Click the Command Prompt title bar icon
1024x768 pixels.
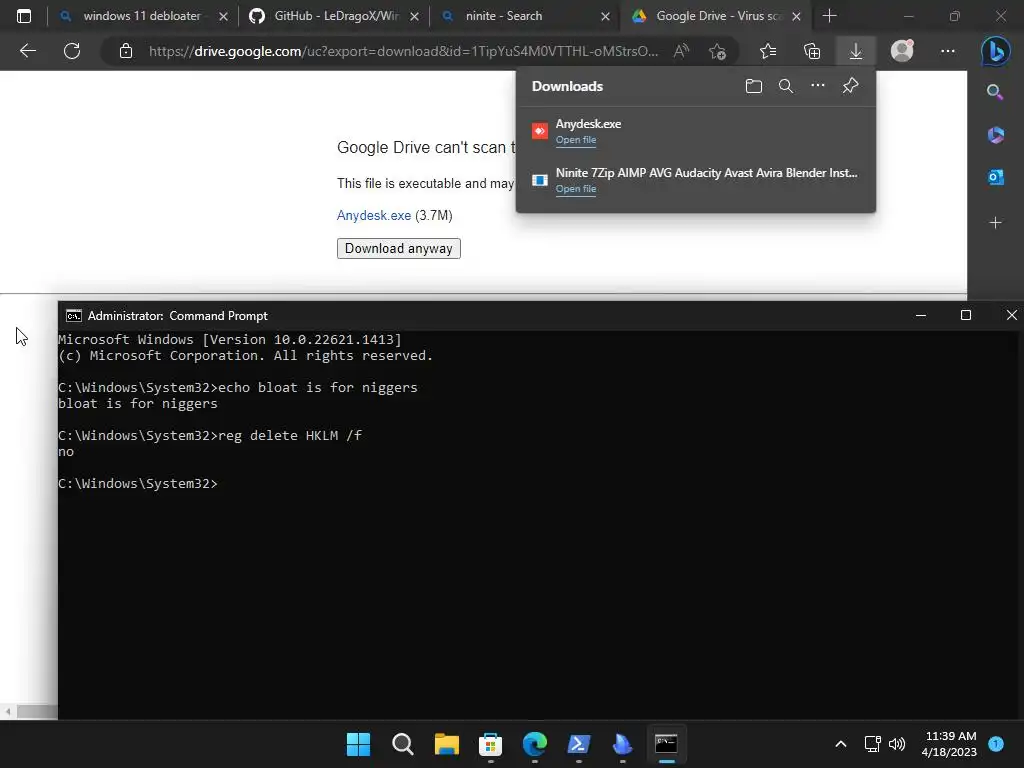(x=73, y=316)
